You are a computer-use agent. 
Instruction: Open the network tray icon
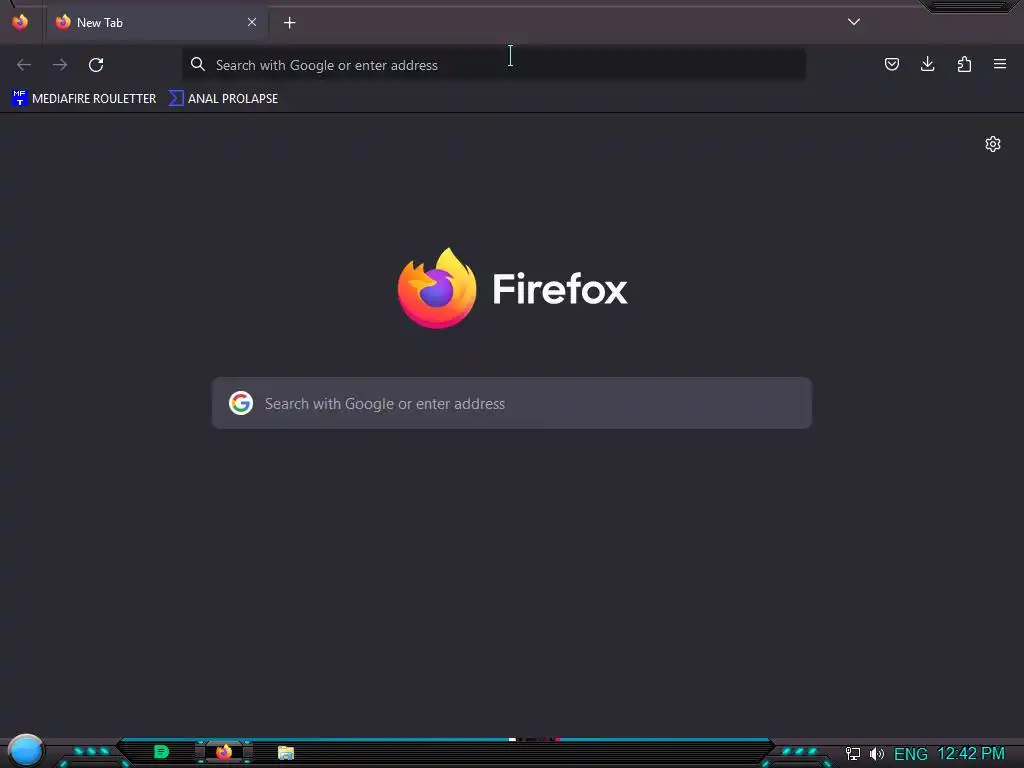[x=853, y=754]
